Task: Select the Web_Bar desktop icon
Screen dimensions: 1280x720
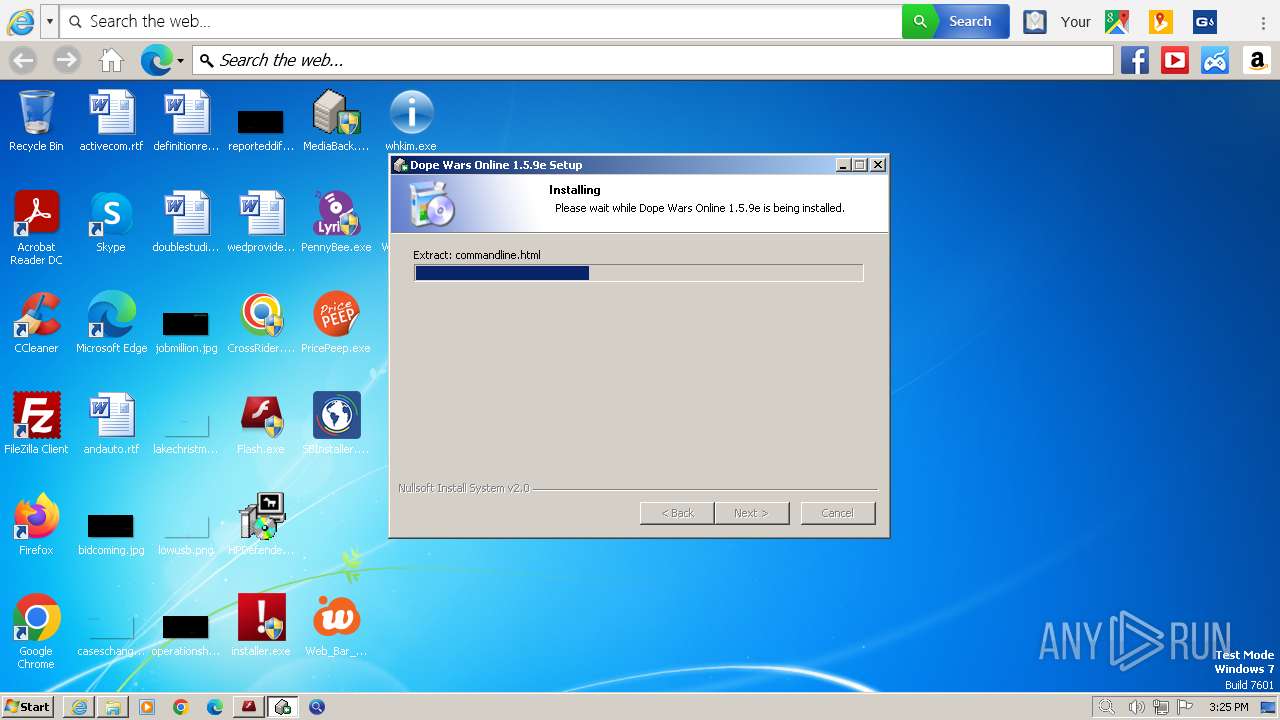Action: coord(336,626)
